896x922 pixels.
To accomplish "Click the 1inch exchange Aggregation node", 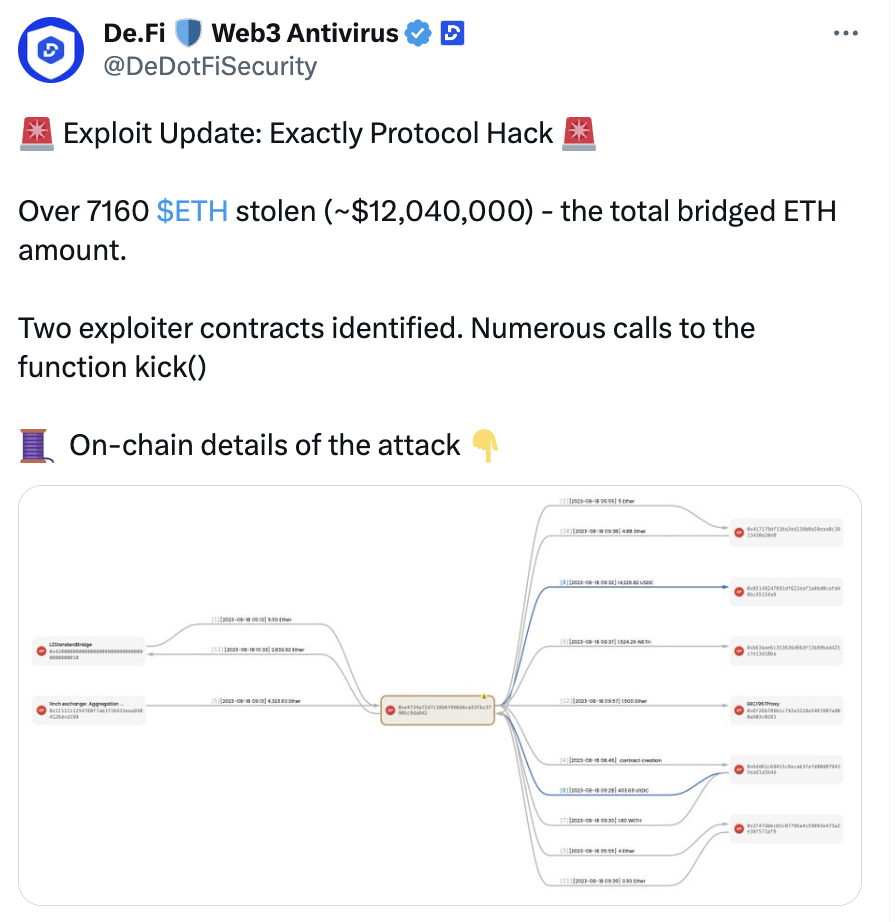I will click(88, 711).
